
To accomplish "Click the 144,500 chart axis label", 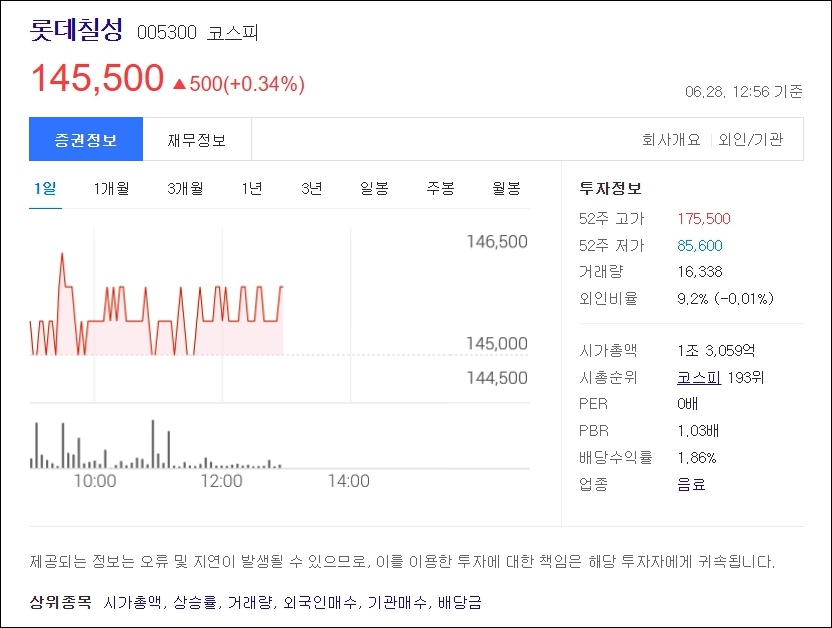I will coord(497,378).
